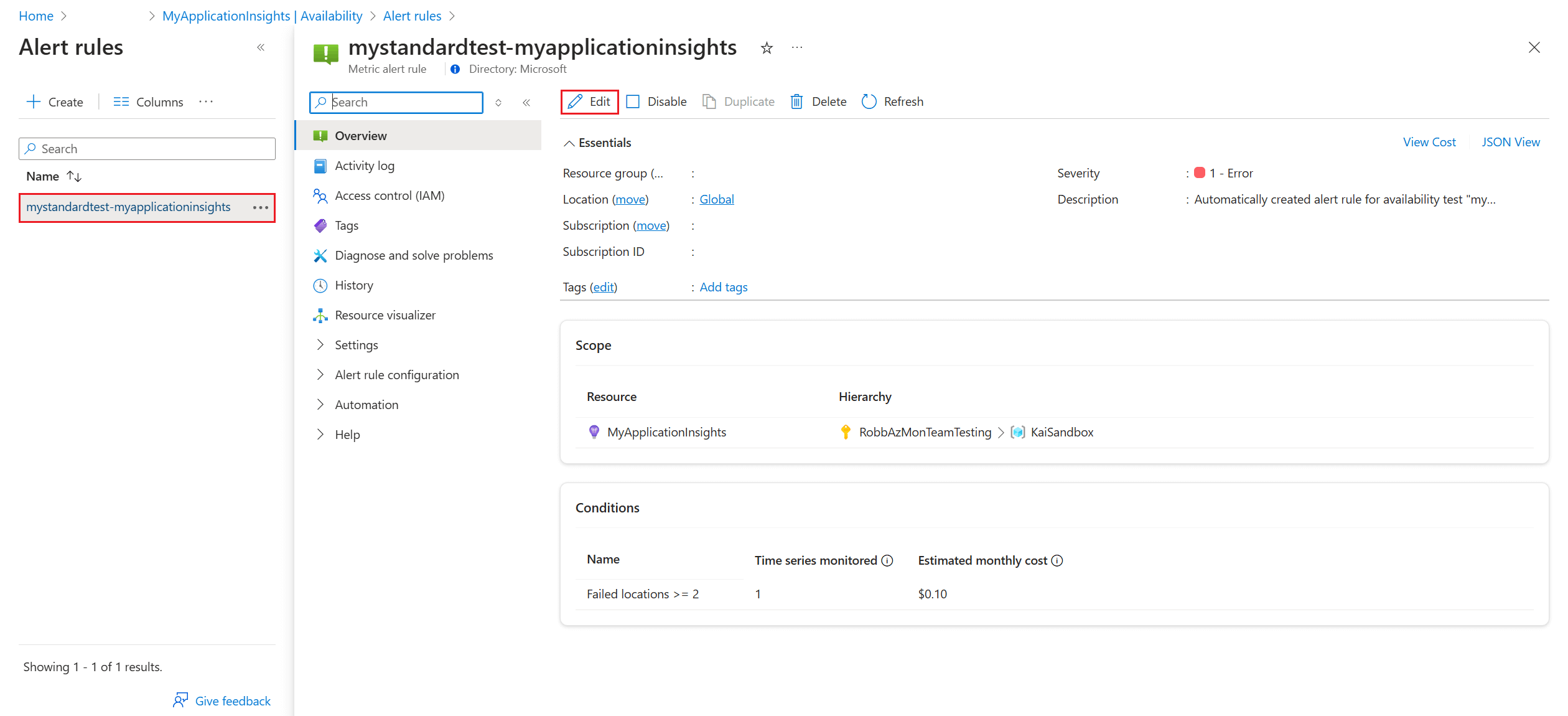Screen dimensions: 1568x716
Task: Click the Alert rules list search field
Action: click(x=147, y=149)
